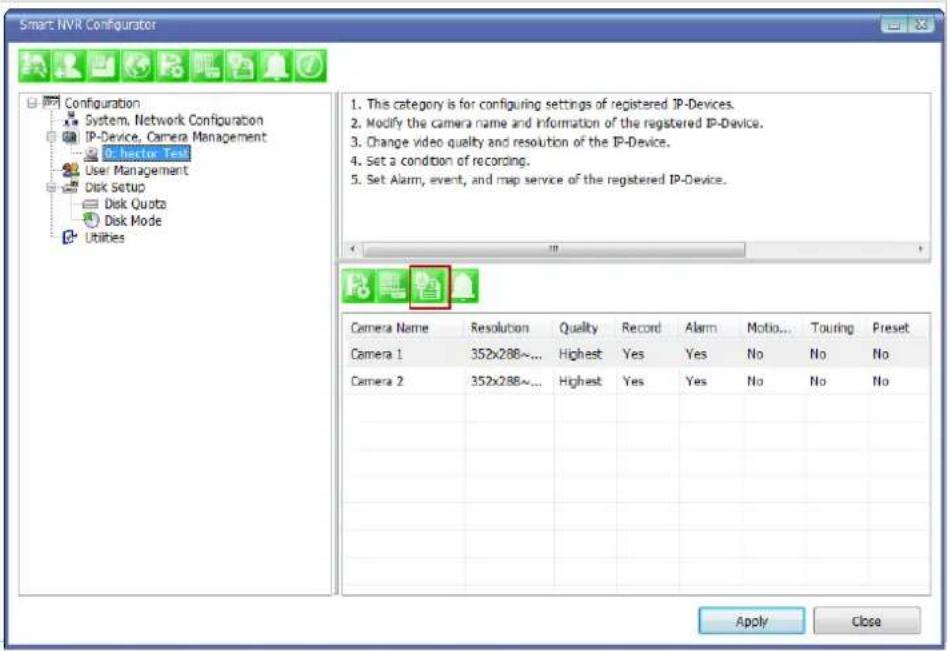Click the horizontal scrollbar thumb in description panel

554,249
